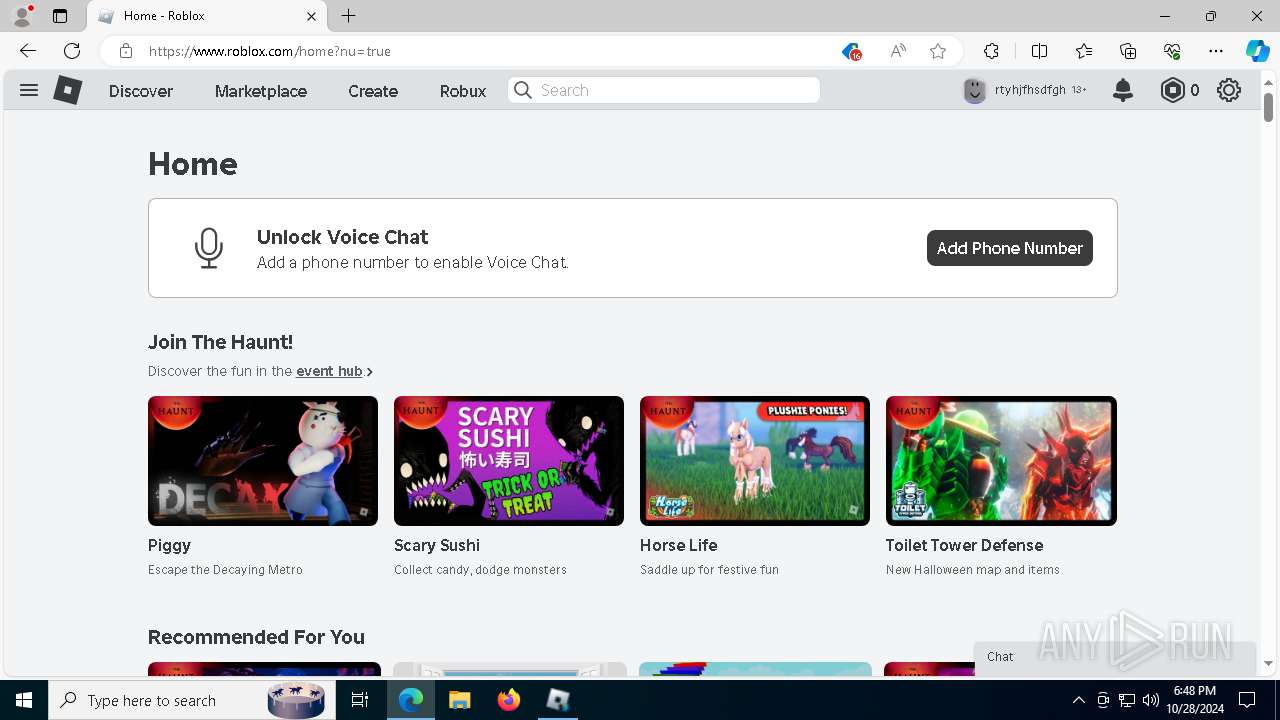
Task: Open Collections icon
Action: point(1128,51)
